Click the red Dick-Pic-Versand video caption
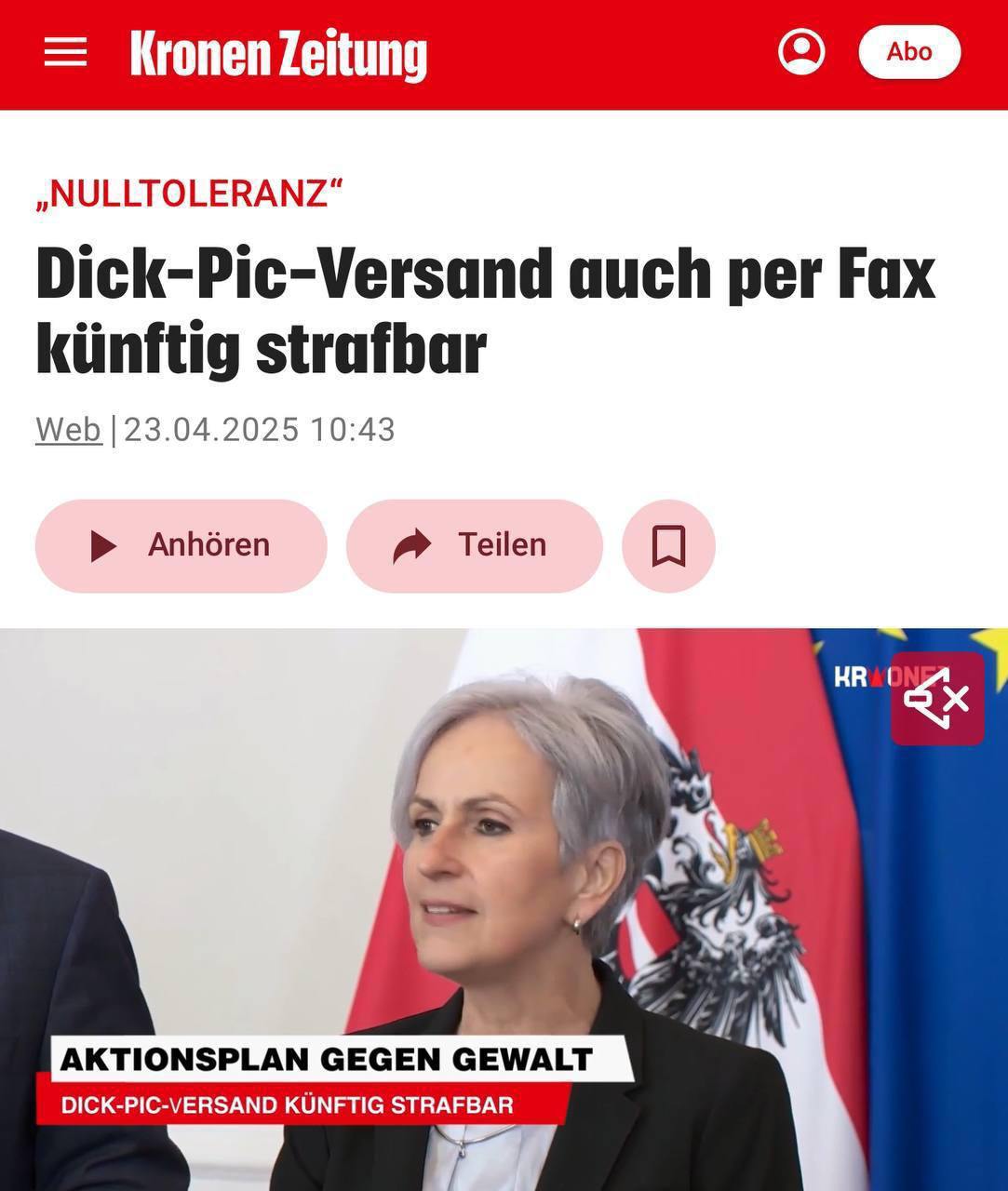Viewport: 1008px width, 1191px height. pyautogui.click(x=288, y=1105)
